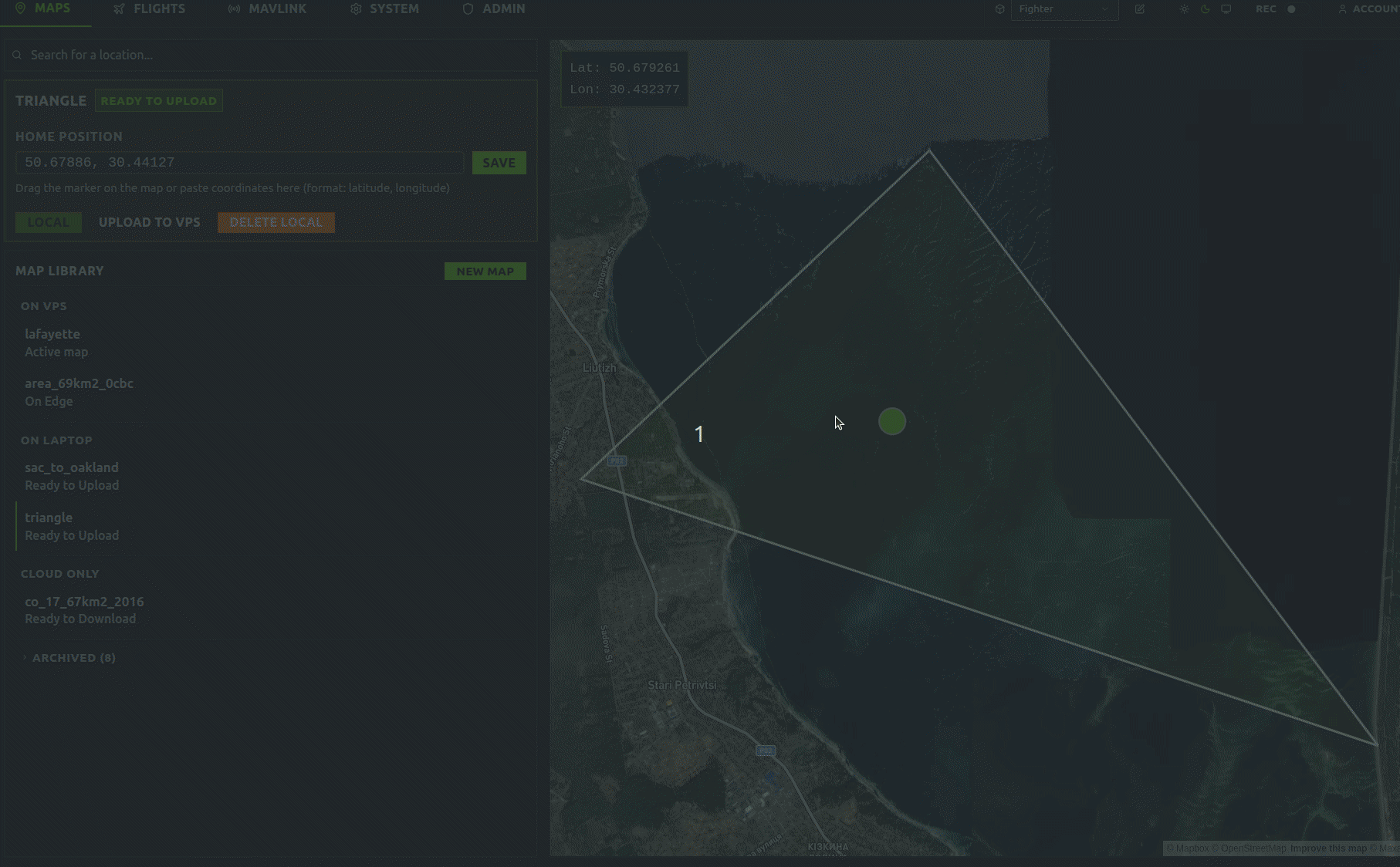
Task: Click the edit pencil icon beside Fighter
Action: pos(1139,9)
